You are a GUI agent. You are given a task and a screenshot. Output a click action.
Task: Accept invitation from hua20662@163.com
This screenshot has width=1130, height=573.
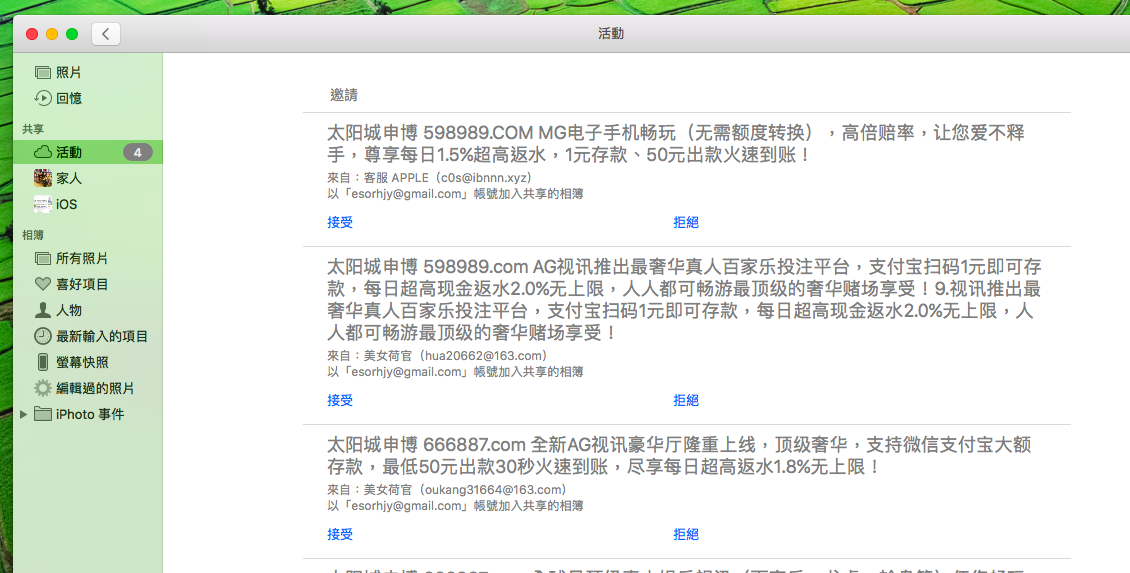340,400
